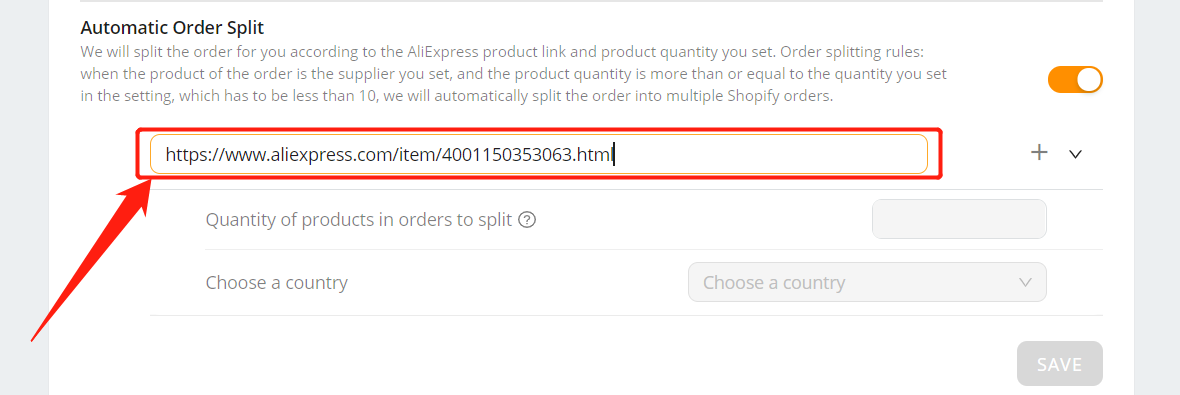Click the quantity of products input box
Screen dimensions: 1180x395
tap(959, 219)
